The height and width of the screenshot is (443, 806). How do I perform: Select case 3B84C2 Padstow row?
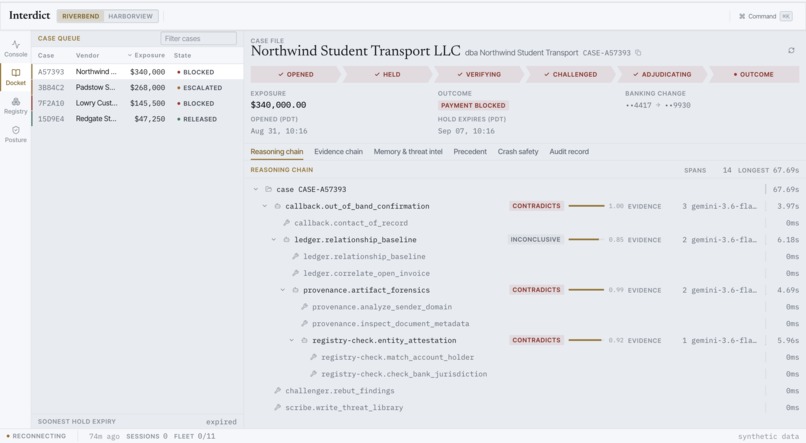coord(137,87)
